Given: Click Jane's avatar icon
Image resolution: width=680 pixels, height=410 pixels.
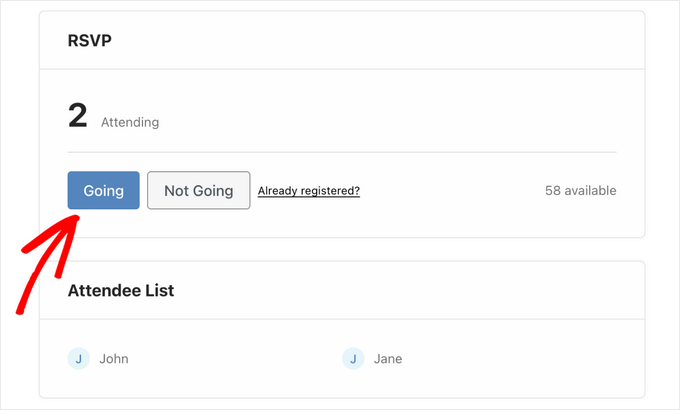Looking at the screenshot, I should click(x=353, y=358).
